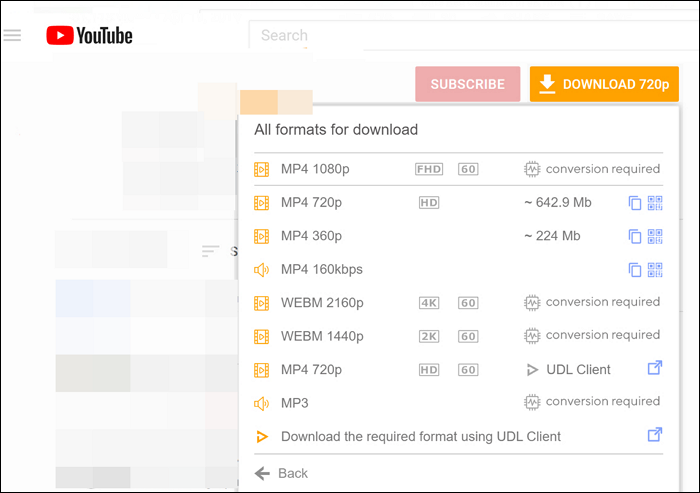
Task: Click the FHD badge
Action: point(429,169)
